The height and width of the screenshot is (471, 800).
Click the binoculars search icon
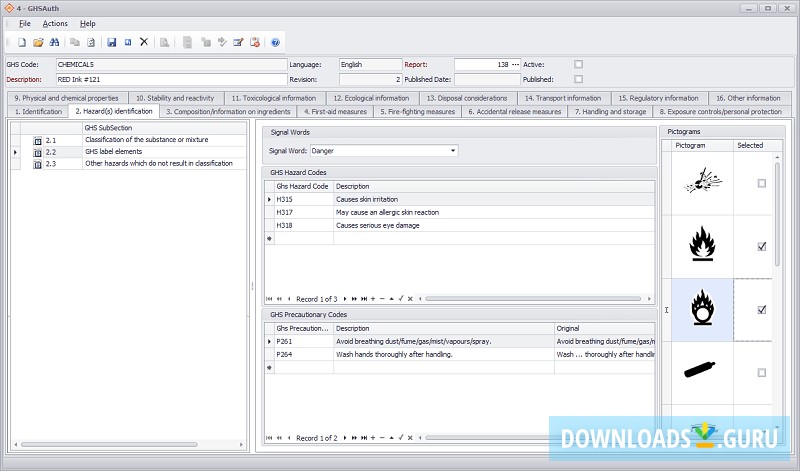[x=55, y=42]
